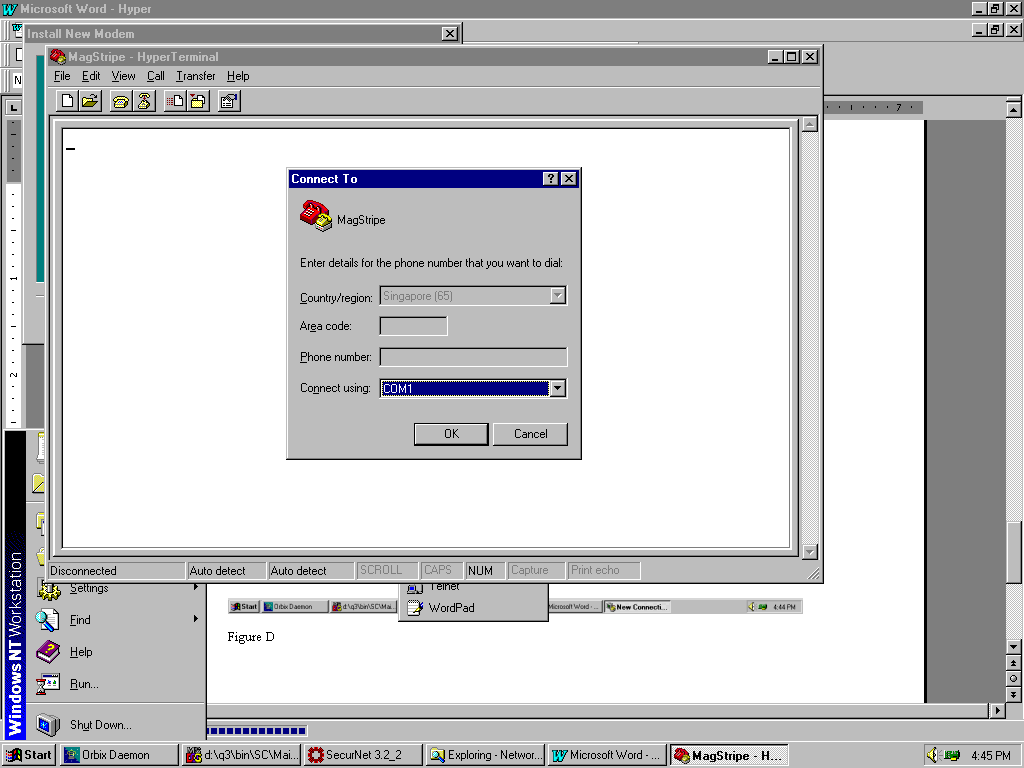Open the Call menu in HyperTerminal
This screenshot has width=1024, height=768.
click(x=155, y=76)
